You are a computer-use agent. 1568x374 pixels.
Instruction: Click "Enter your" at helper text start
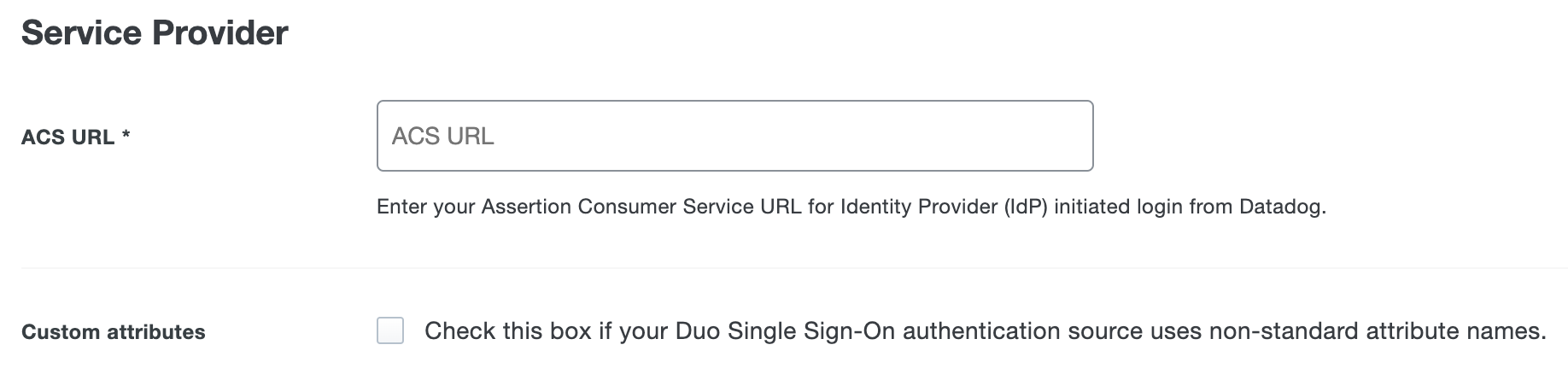pyautogui.click(x=425, y=207)
